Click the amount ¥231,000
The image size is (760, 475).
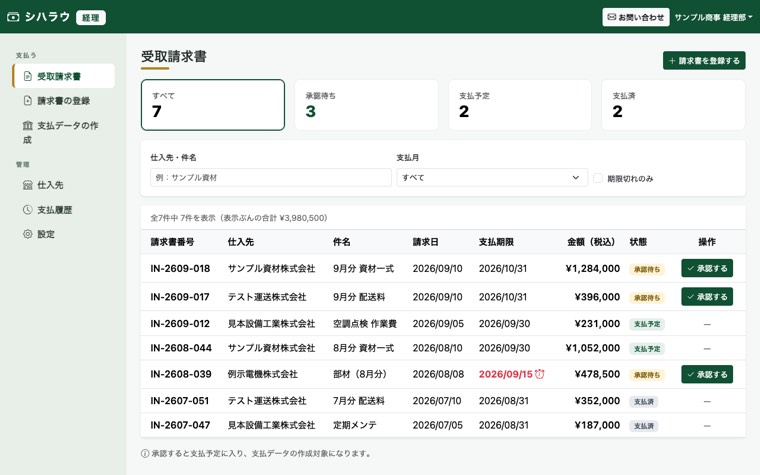(597, 324)
